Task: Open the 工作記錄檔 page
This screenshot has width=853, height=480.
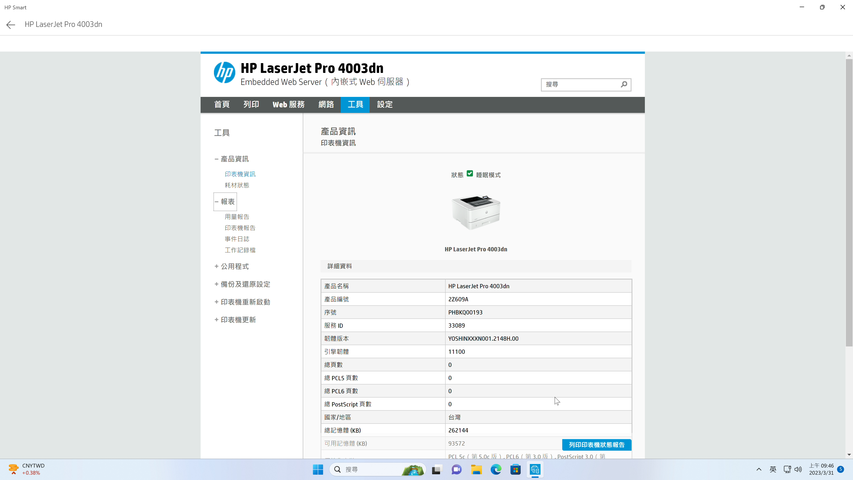Action: click(240, 250)
